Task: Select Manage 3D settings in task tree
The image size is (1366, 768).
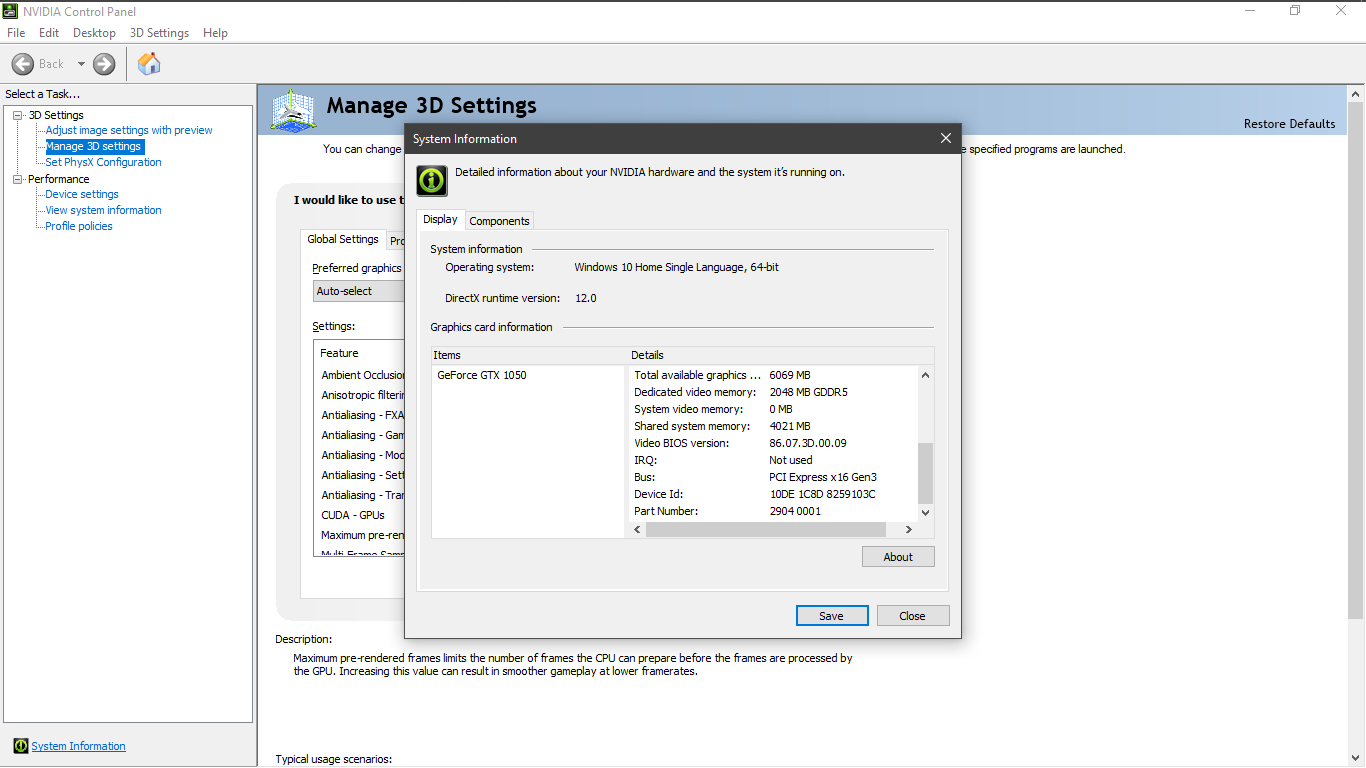Action: pos(94,146)
